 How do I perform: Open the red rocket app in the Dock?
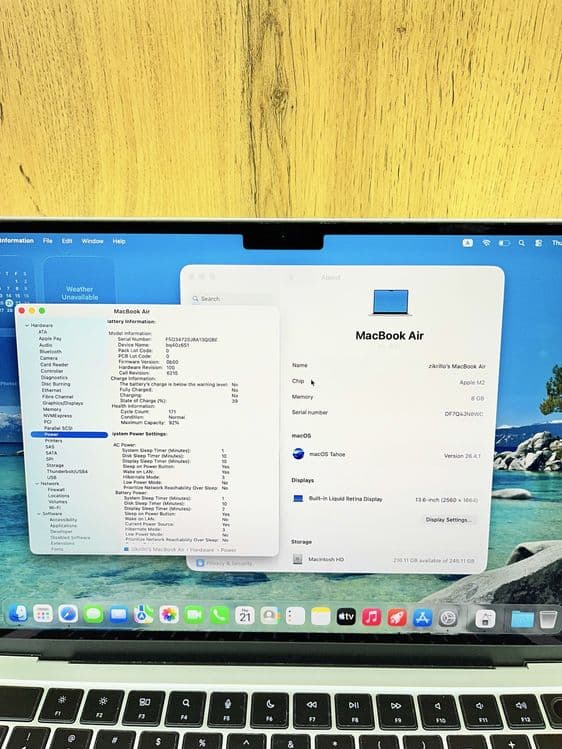(397, 618)
